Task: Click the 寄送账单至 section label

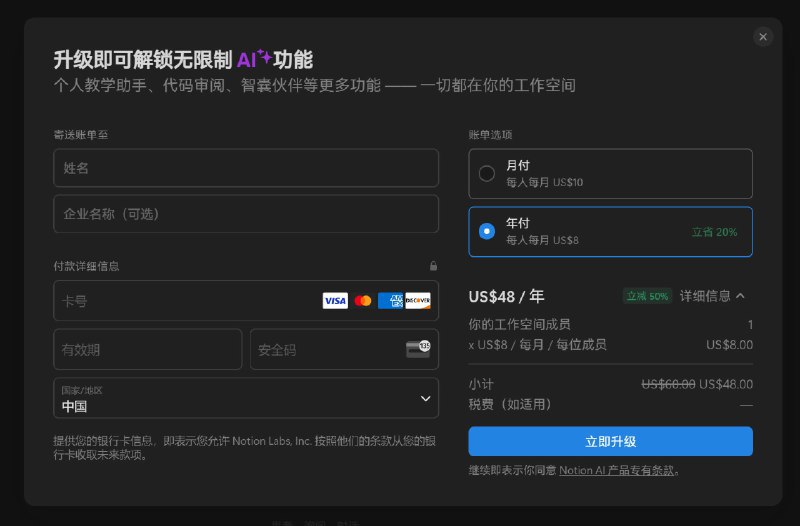Action: coord(81,135)
